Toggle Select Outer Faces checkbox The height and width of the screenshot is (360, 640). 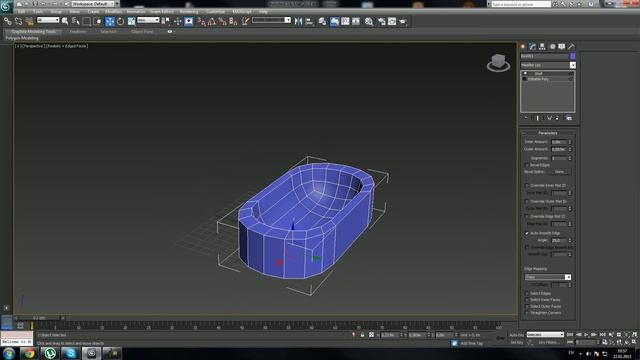point(527,307)
